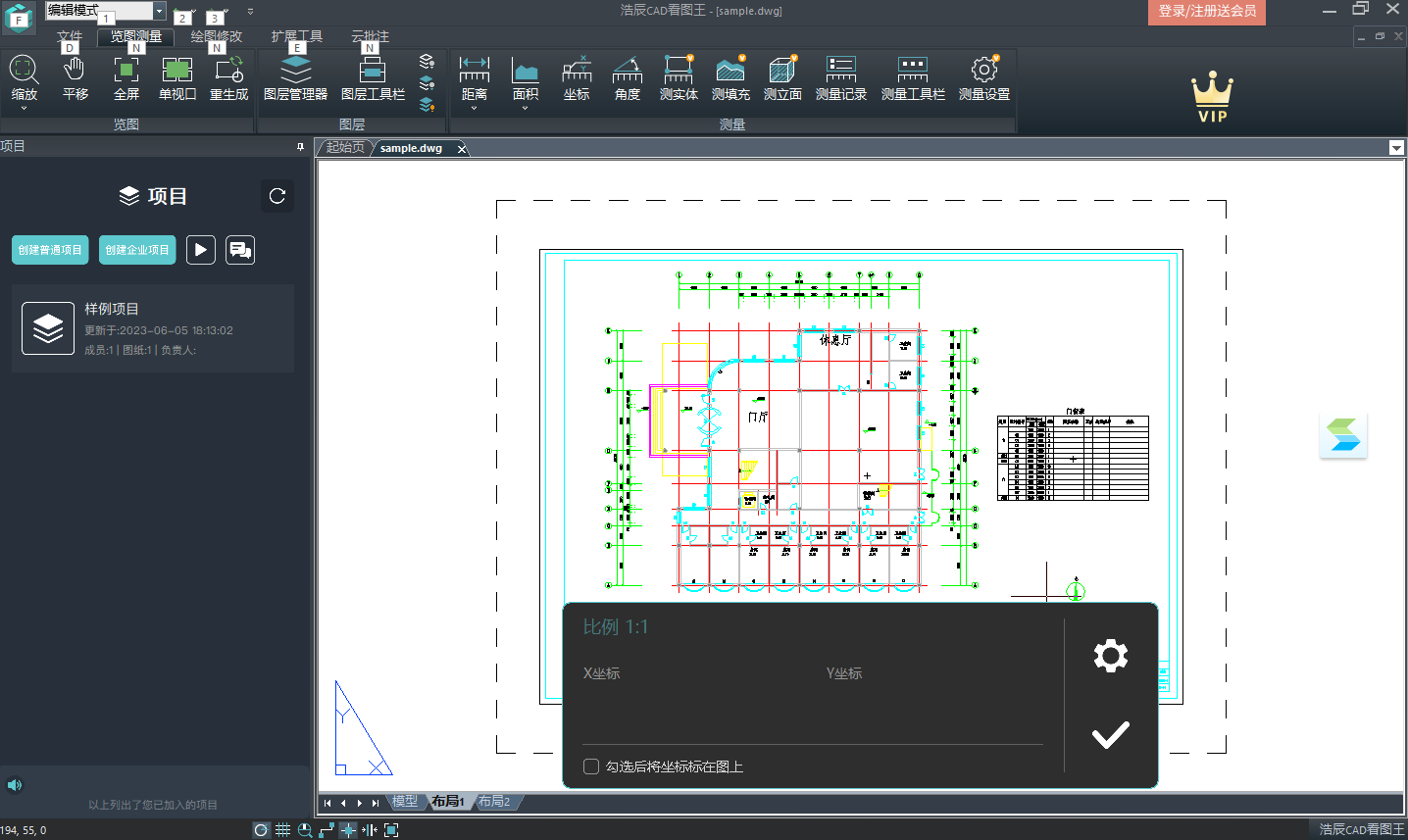1408x840 pixels.
Task: Toggle grid display in status bar
Action: pos(282,830)
